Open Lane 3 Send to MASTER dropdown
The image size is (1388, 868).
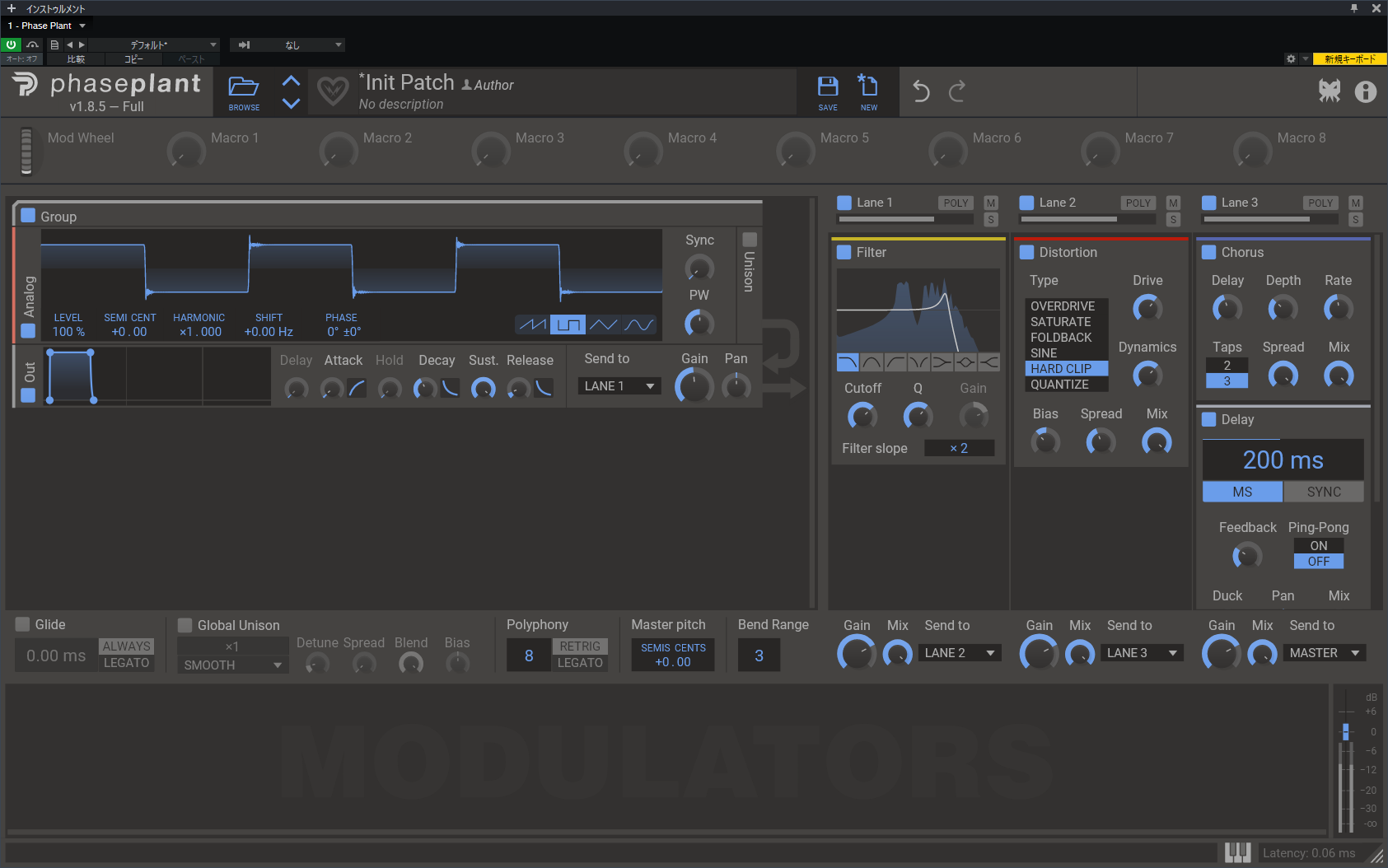(x=1325, y=652)
